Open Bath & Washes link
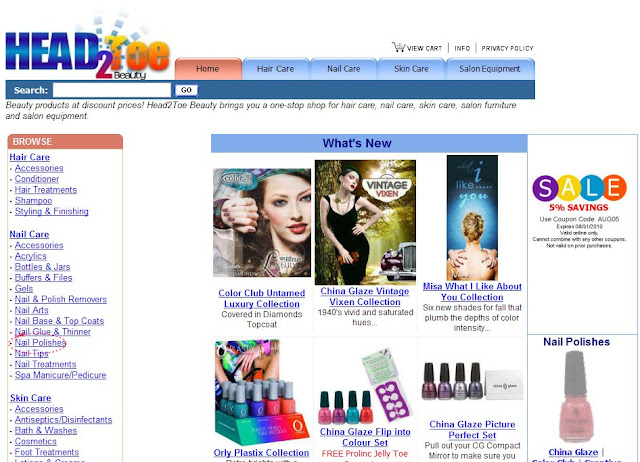Screen dimensions: 640x462 point(46,431)
